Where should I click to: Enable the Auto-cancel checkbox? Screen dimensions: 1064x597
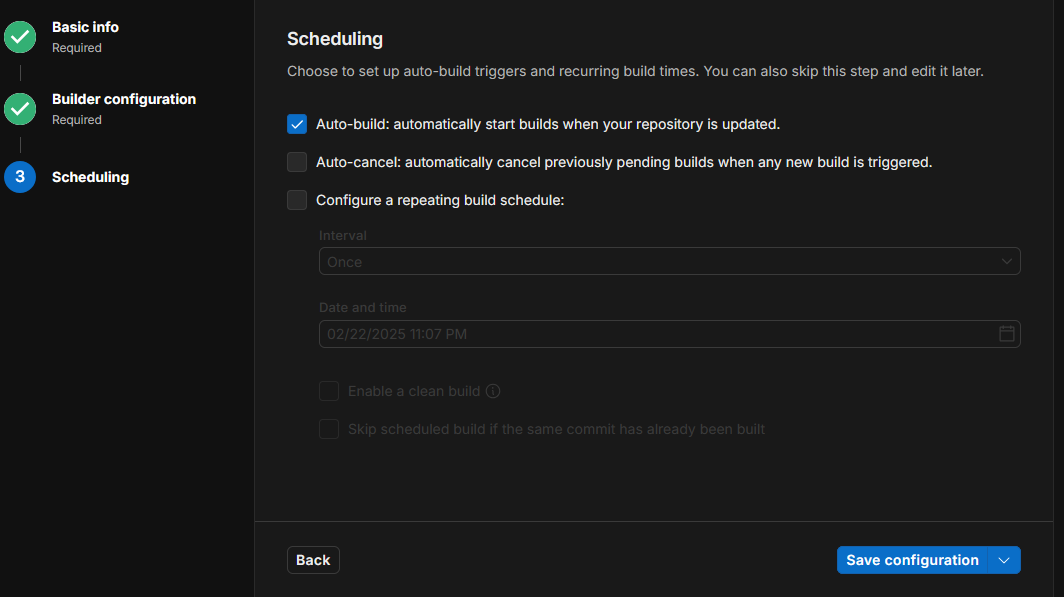point(297,162)
